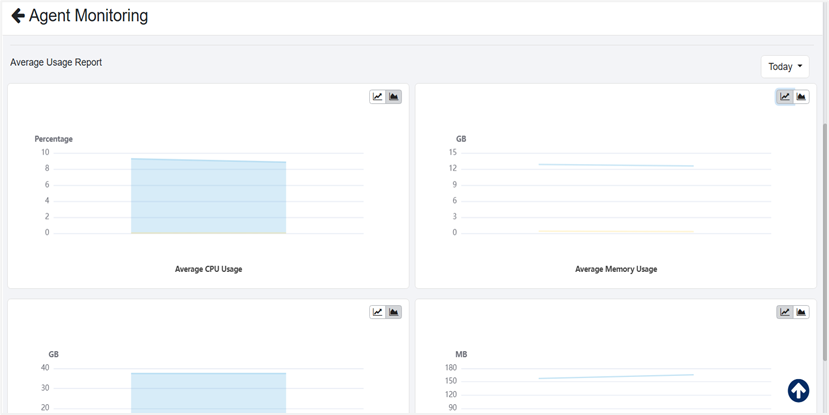Click the vertical page scrollbar
The image size is (829, 415).
coord(824,200)
